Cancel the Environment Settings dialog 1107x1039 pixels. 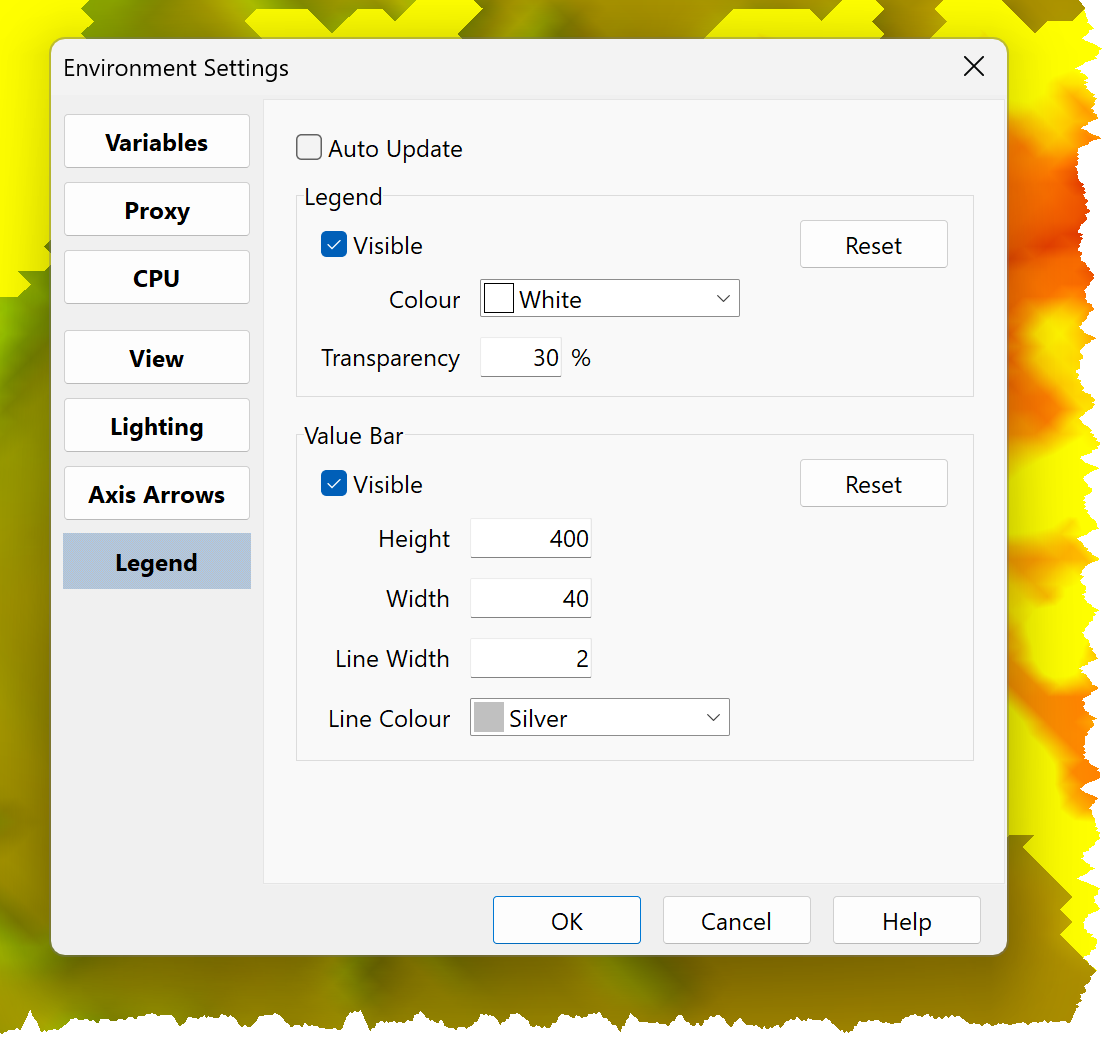tap(737, 920)
